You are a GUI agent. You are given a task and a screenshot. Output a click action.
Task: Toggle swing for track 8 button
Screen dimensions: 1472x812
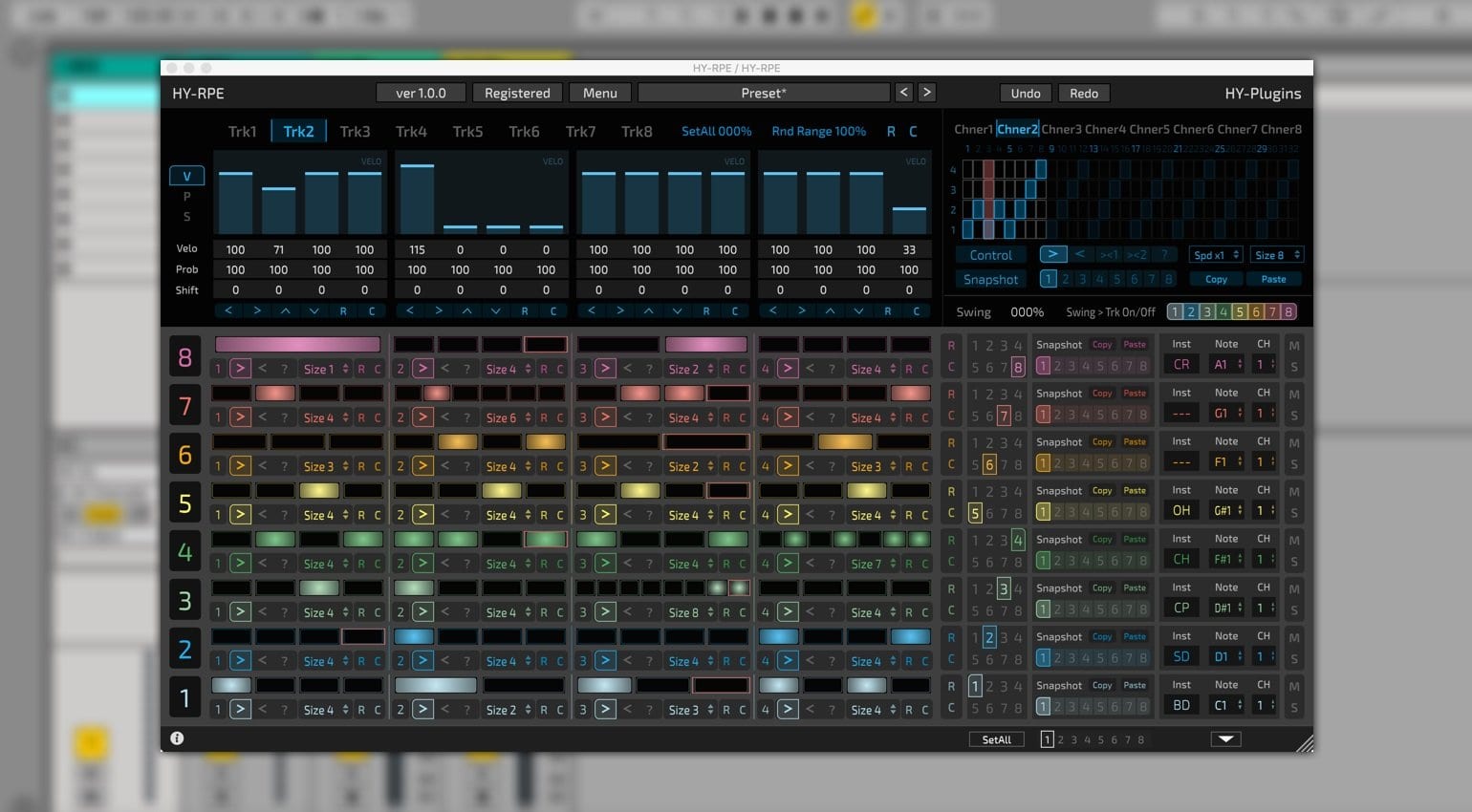tap(1288, 311)
